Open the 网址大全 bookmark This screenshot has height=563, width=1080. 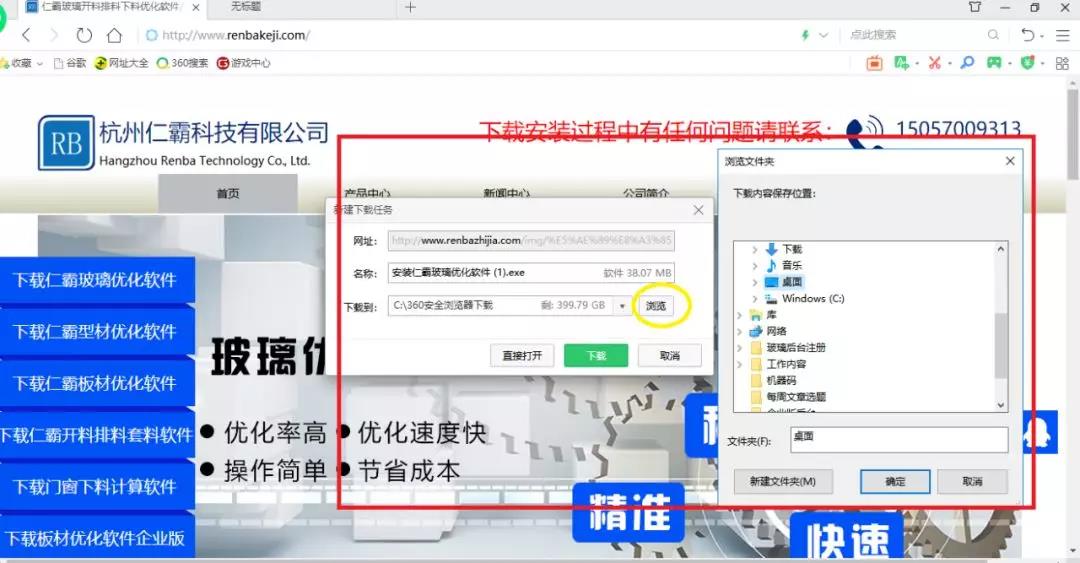click(121, 63)
